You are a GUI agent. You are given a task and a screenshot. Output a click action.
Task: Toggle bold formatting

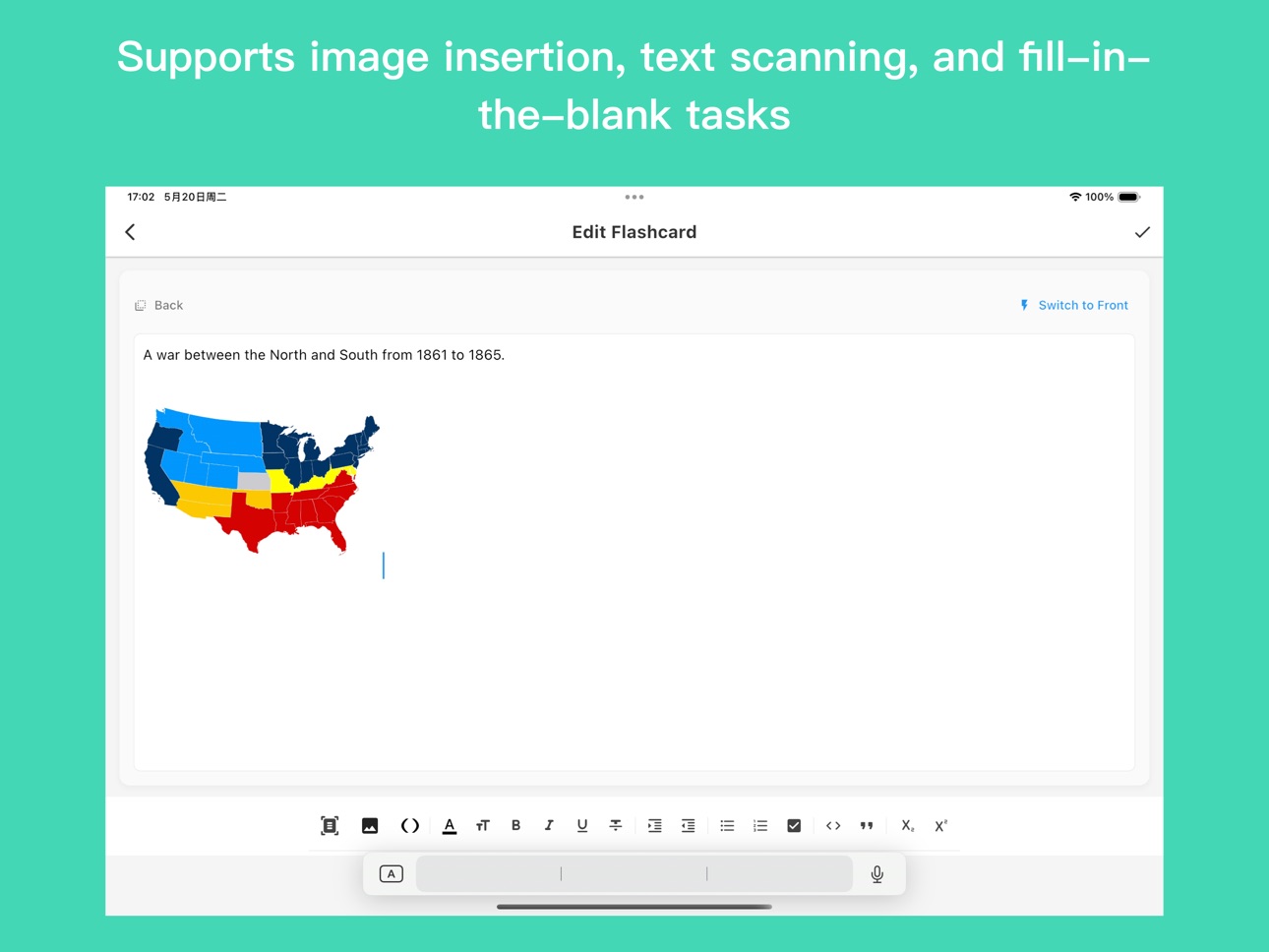coord(515,826)
